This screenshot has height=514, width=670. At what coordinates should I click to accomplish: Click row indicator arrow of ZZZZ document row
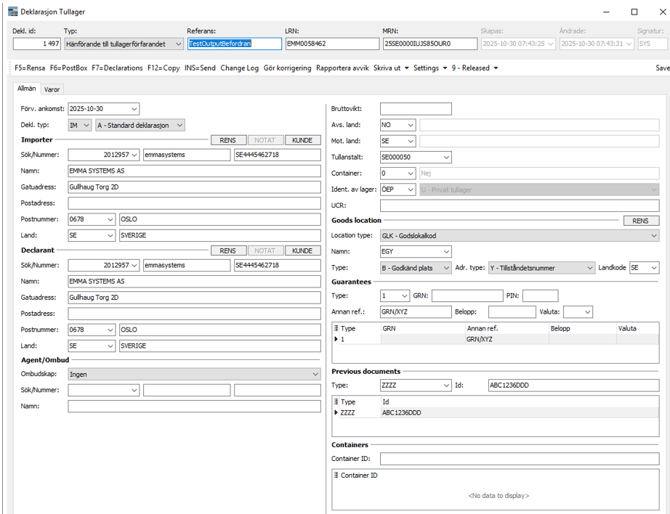336,412
